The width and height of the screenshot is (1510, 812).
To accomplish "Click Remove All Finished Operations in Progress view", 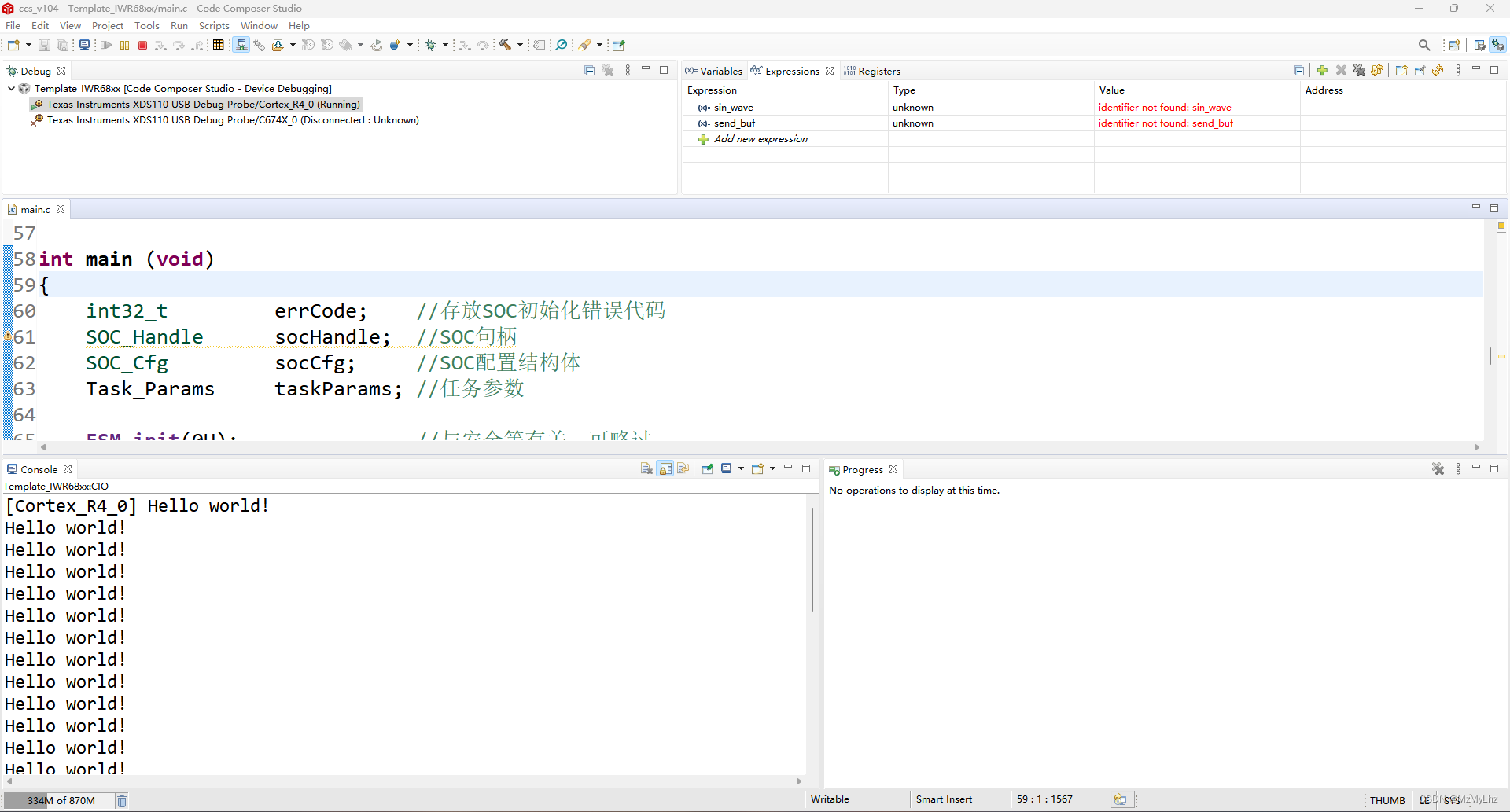I will [x=1438, y=469].
